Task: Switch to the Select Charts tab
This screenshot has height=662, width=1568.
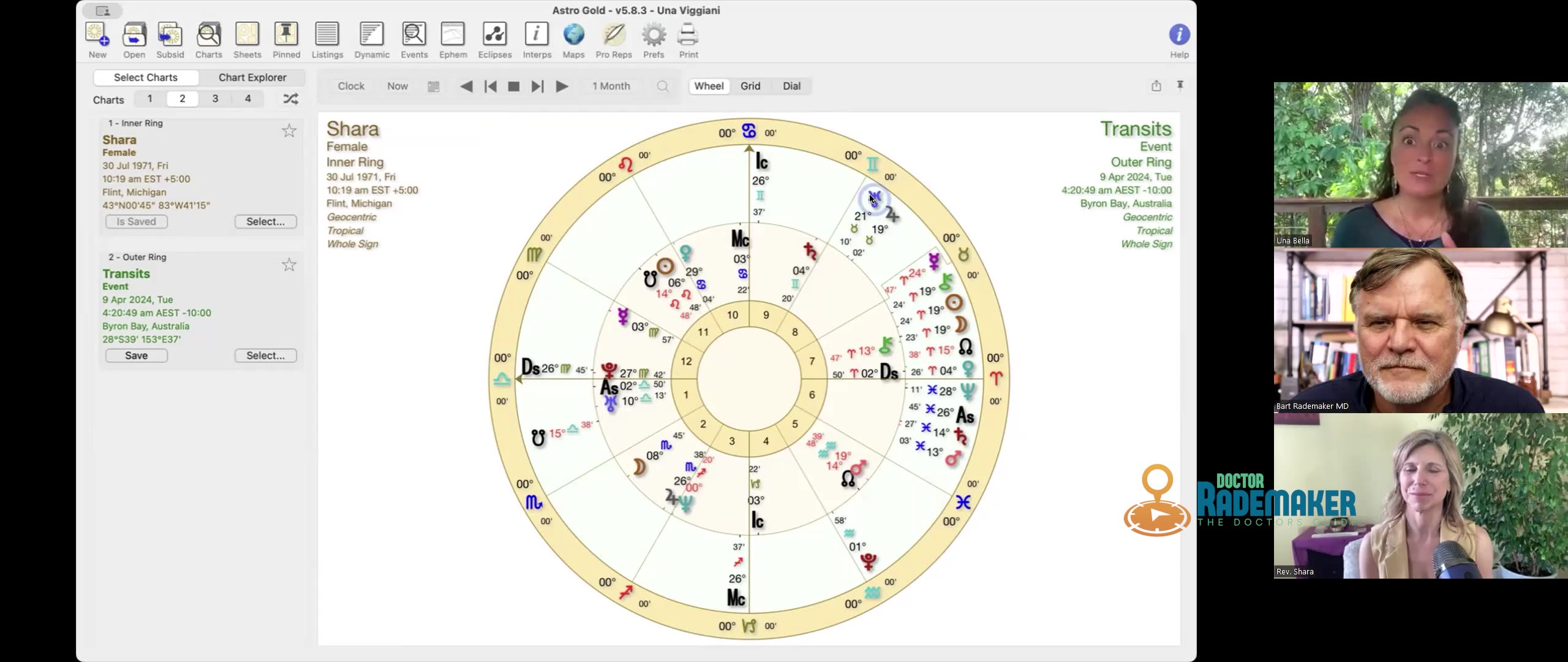Action: [x=146, y=77]
